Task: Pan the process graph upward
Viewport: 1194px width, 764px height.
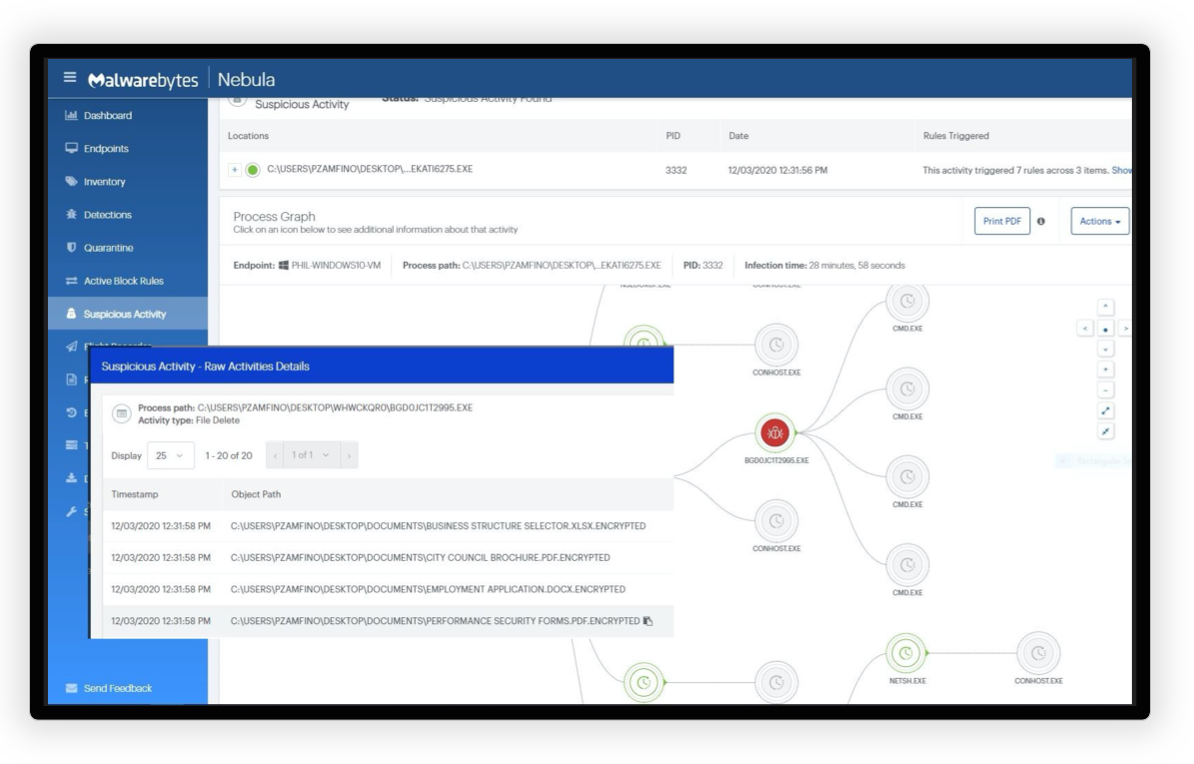Action: [x=1105, y=307]
